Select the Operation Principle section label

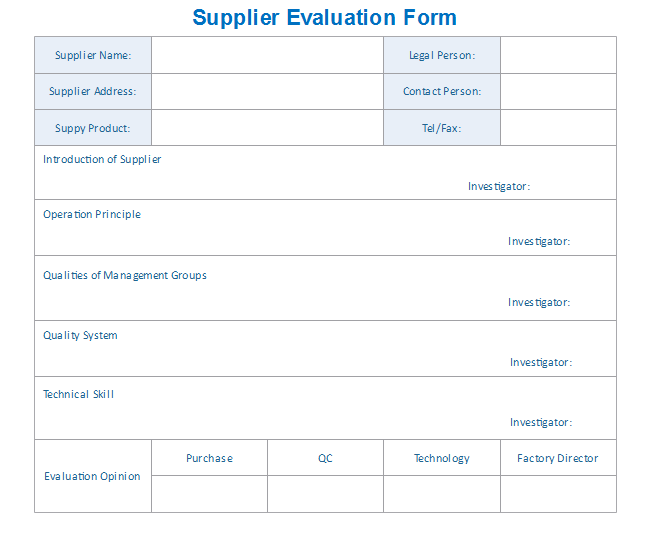click(x=92, y=214)
